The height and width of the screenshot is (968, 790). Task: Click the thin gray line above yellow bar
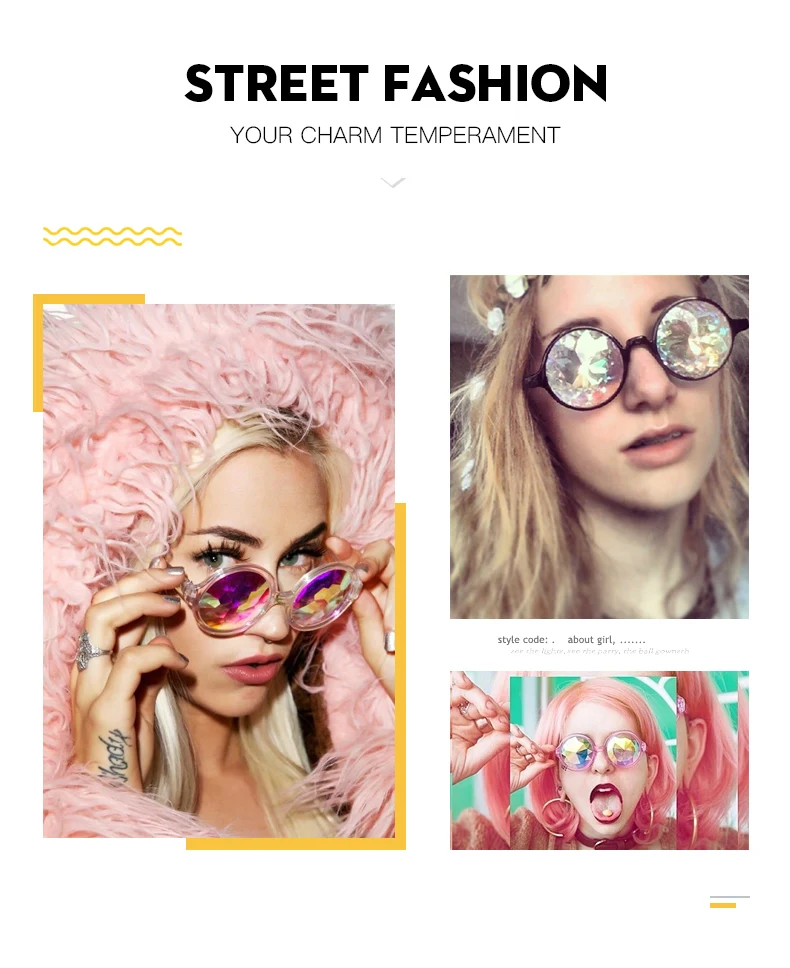[x=730, y=896]
